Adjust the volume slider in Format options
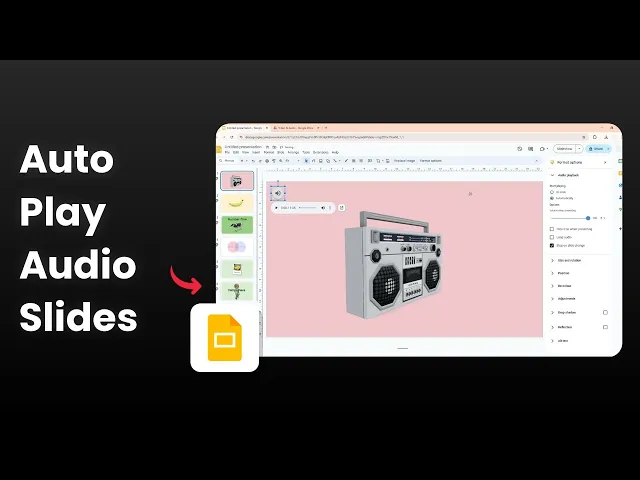Viewport: 640px width, 480px height. pos(570,218)
